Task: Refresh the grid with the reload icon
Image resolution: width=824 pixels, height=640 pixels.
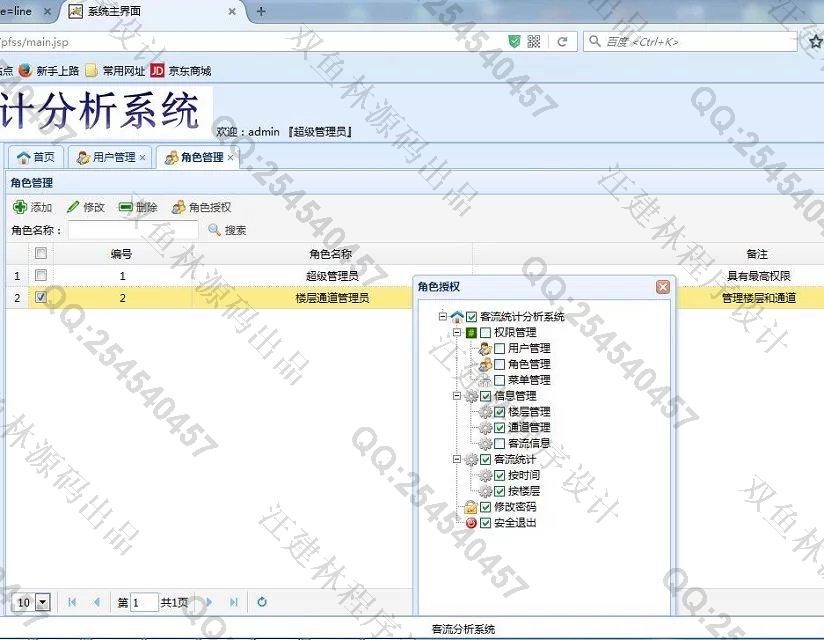Action: click(x=262, y=602)
